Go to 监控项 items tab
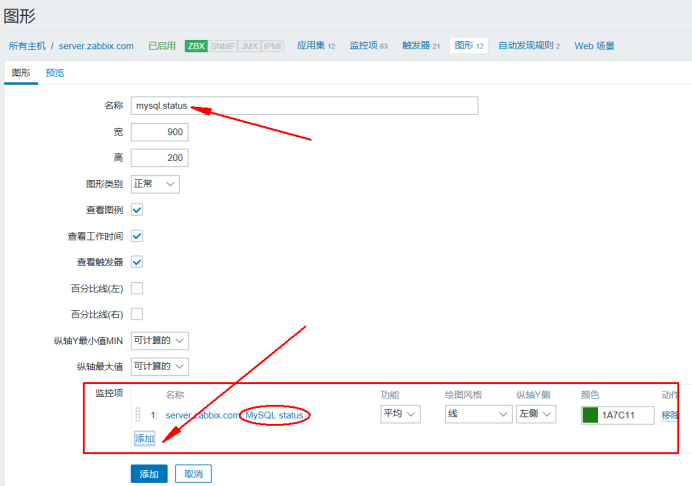692x486 pixels. (369, 45)
